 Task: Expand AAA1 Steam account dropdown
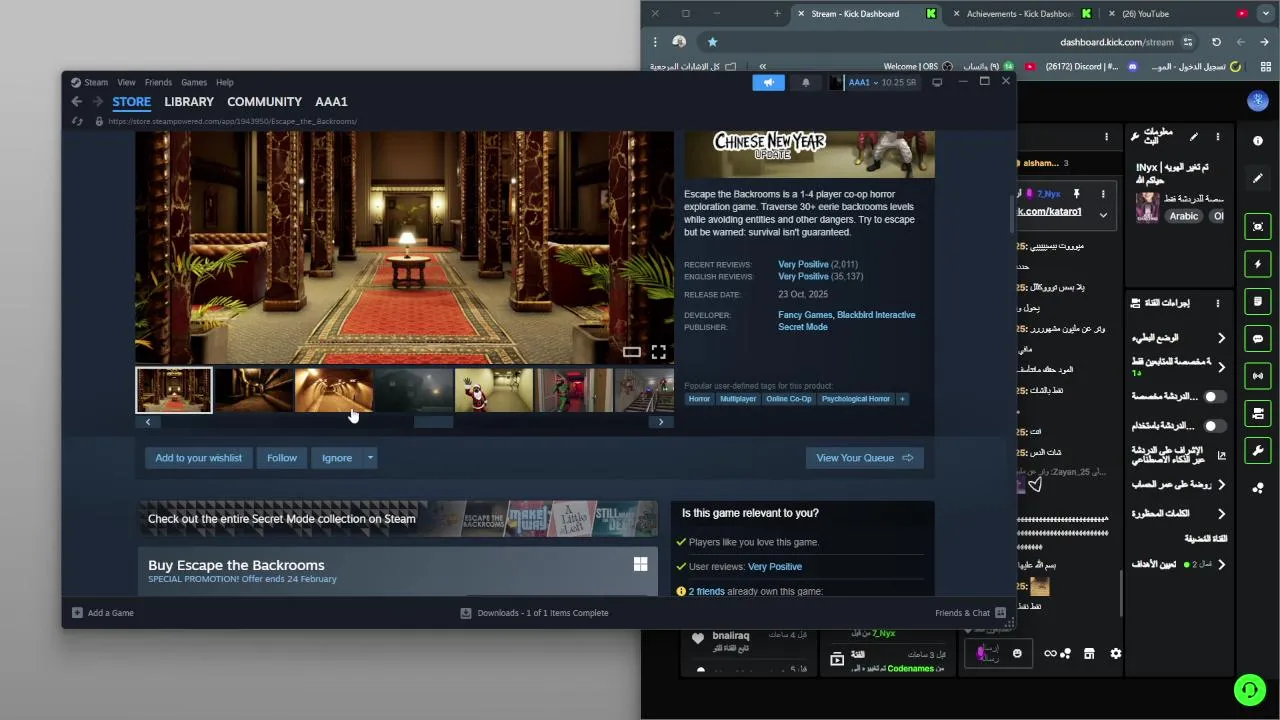pos(875,83)
